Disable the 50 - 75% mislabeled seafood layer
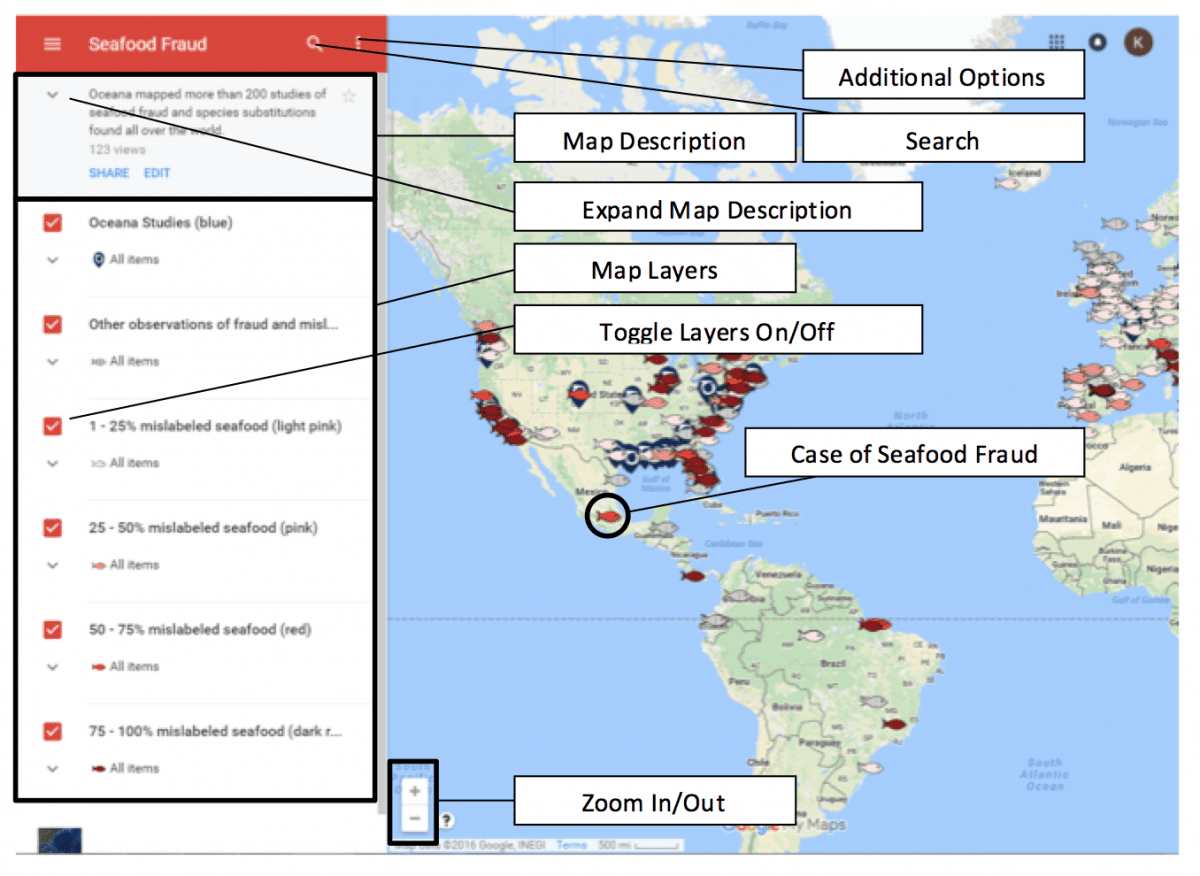 click(52, 630)
